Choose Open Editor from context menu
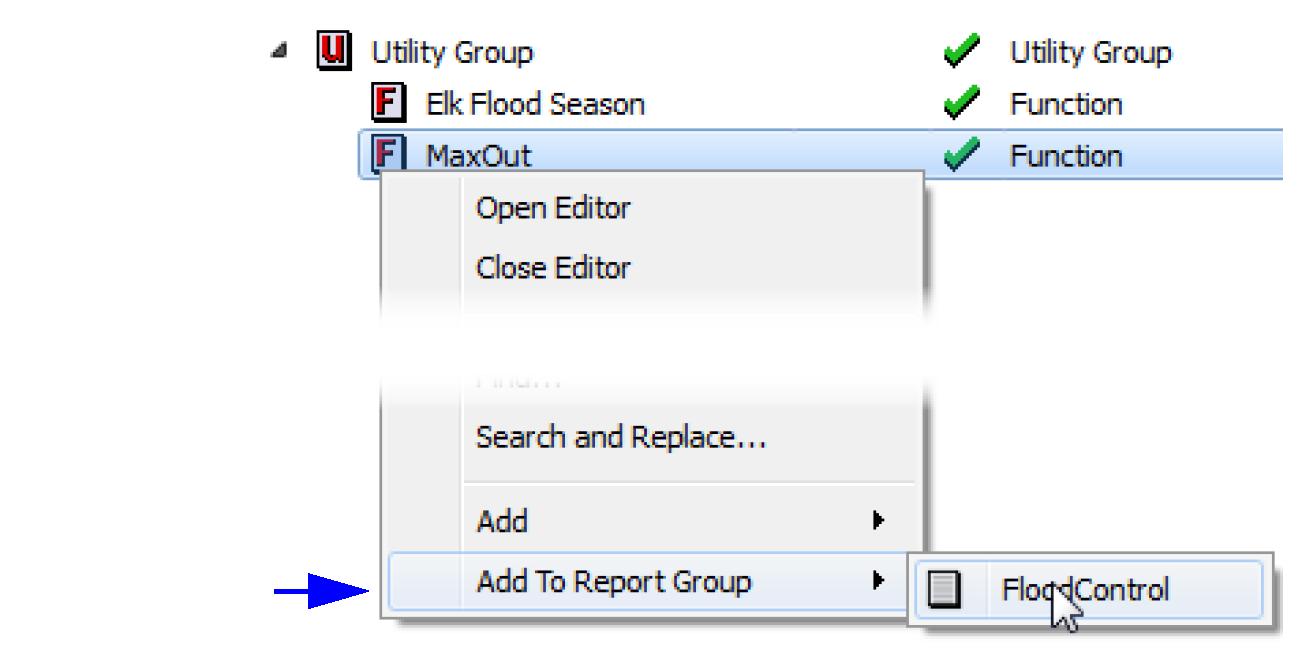The height and width of the screenshot is (648, 1305). (553, 208)
